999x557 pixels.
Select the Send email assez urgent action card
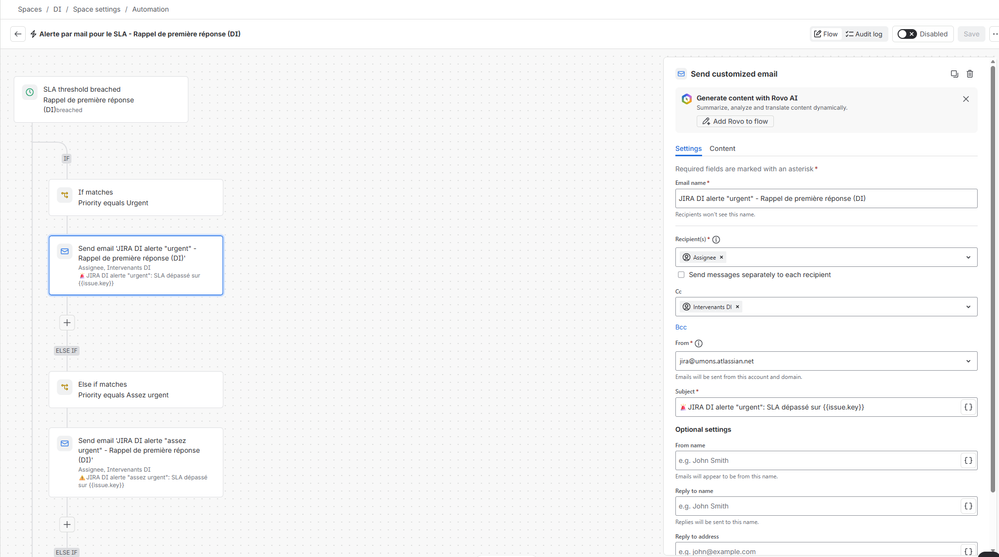[x=136, y=462]
